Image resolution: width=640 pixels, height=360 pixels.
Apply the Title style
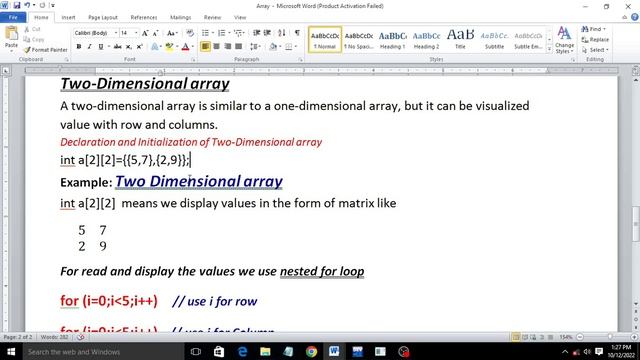(x=460, y=40)
